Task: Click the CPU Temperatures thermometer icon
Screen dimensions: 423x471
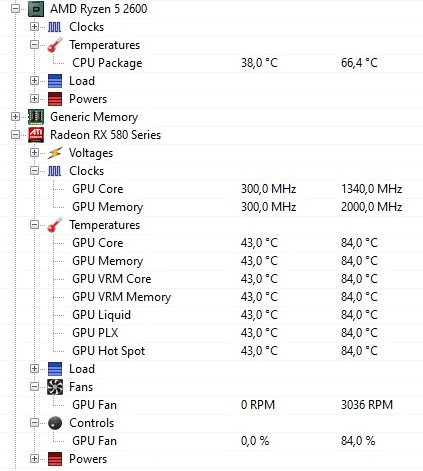Action: pos(55,45)
